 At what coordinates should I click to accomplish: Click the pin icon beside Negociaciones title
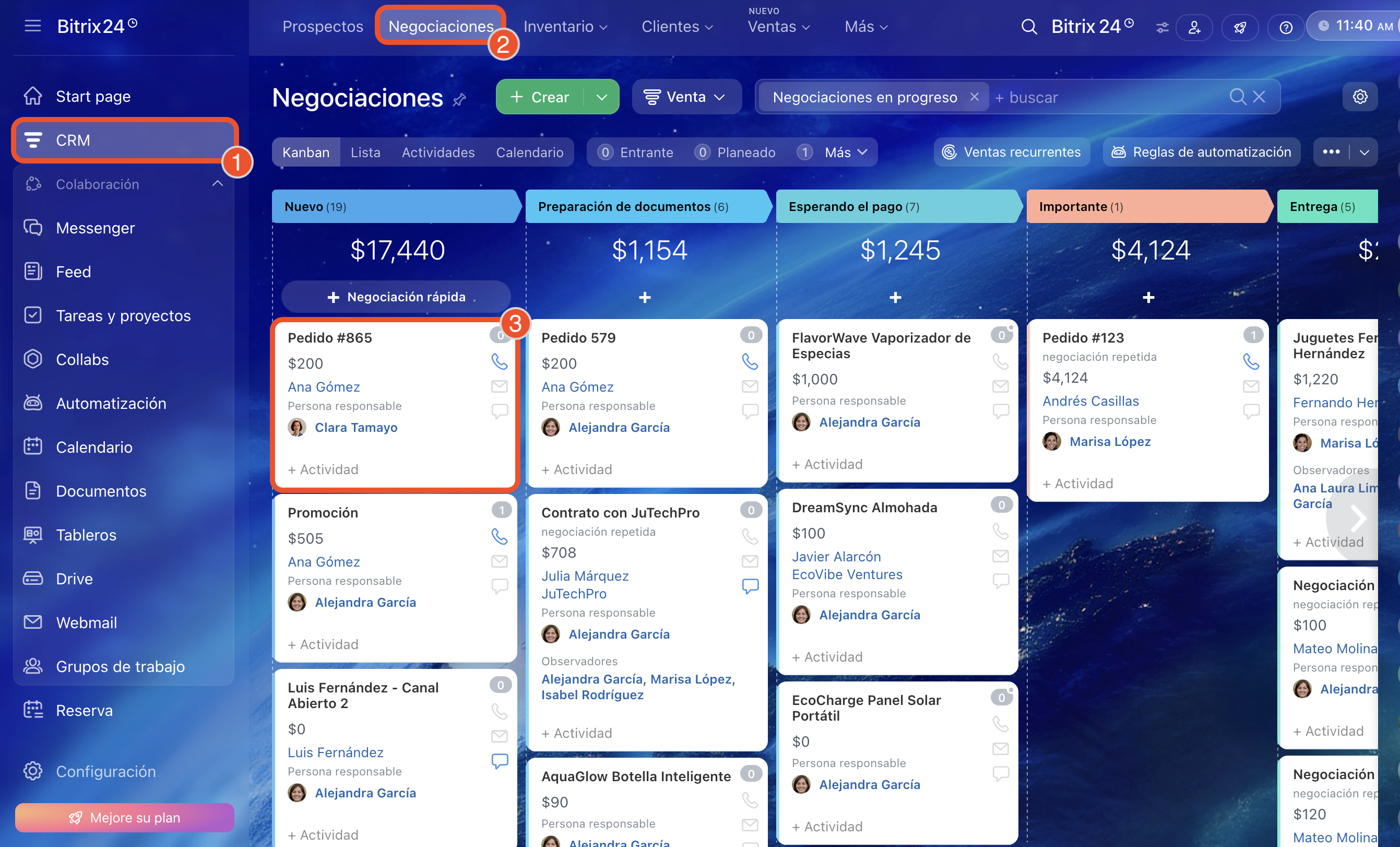coord(460,100)
